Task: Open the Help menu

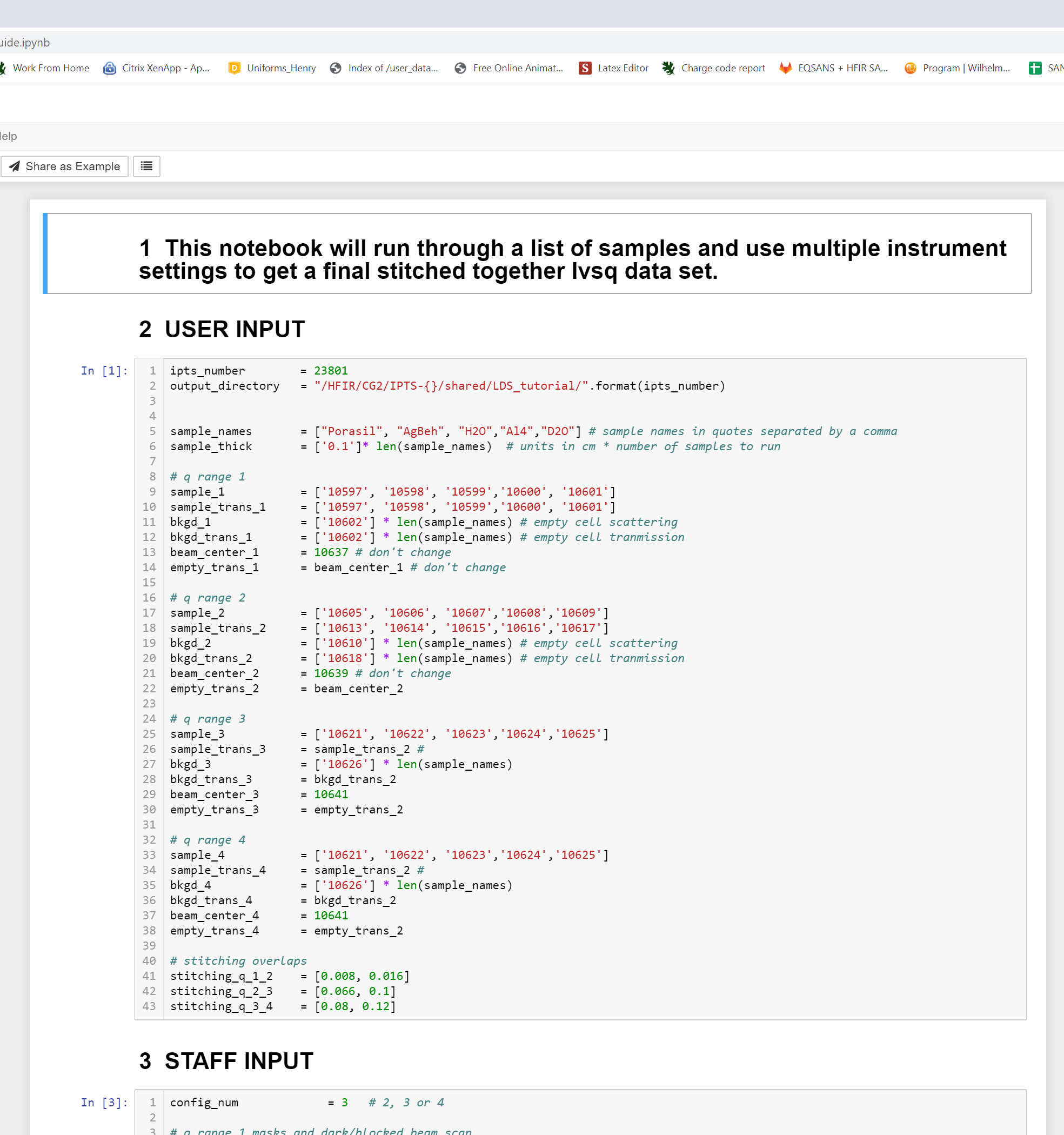Action: (x=8, y=136)
